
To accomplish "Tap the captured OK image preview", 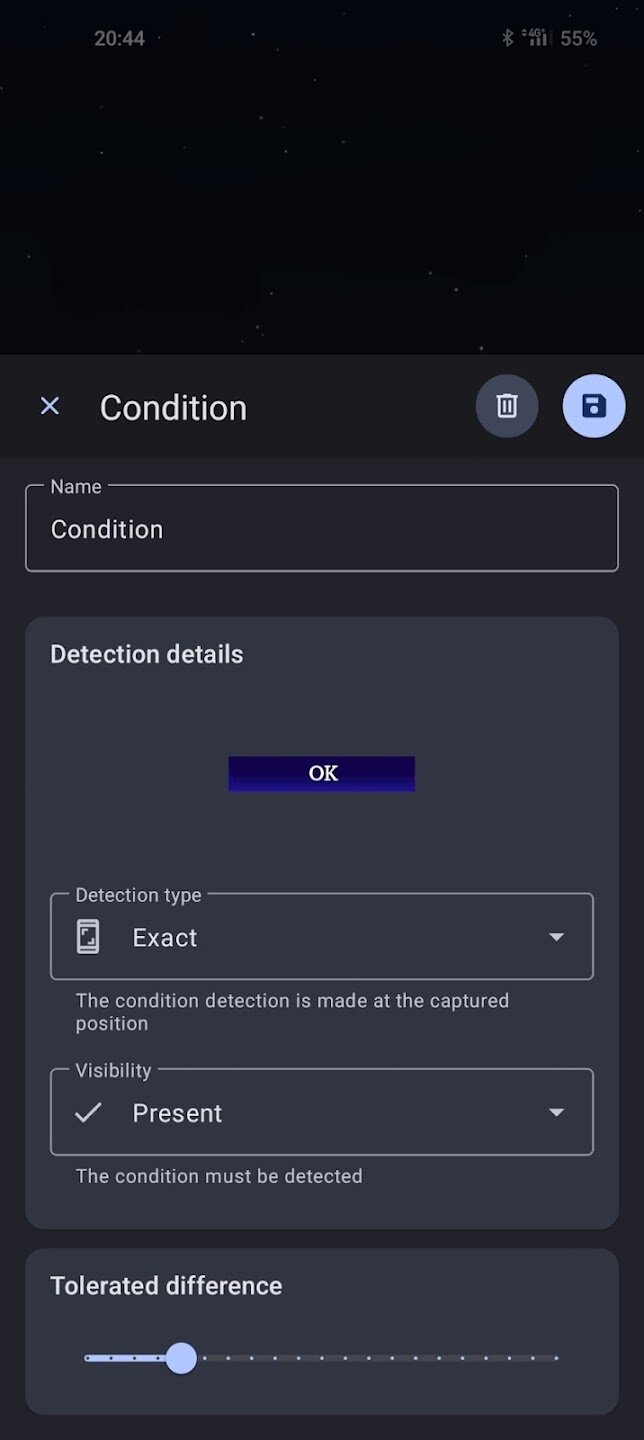I will (x=321, y=773).
